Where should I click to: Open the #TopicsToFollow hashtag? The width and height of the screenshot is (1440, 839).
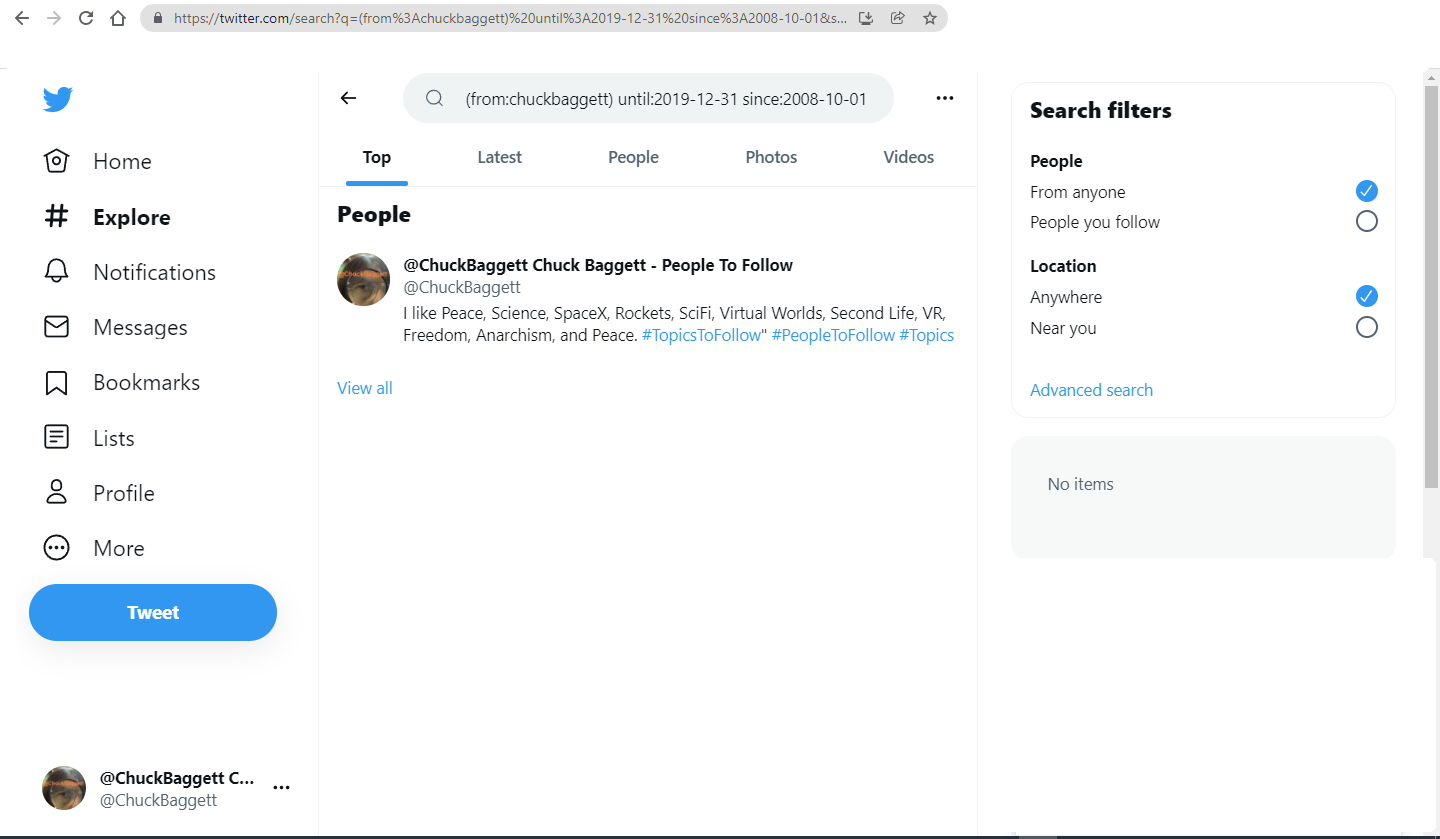click(x=701, y=335)
